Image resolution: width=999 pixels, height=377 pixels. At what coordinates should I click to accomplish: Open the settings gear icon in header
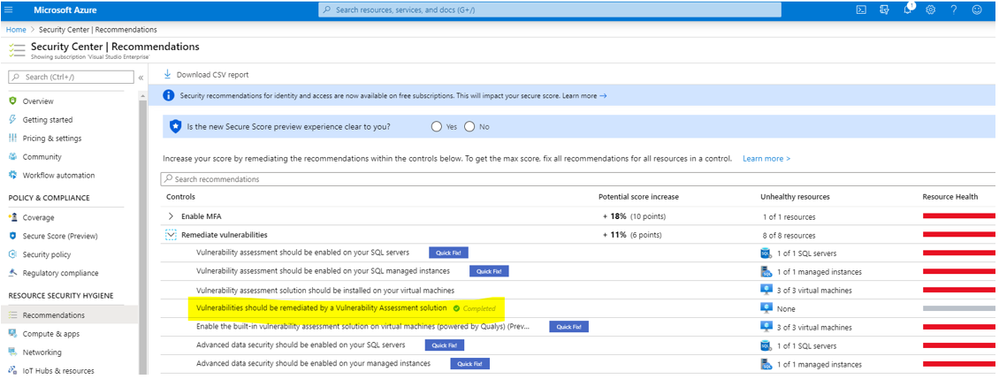click(930, 10)
